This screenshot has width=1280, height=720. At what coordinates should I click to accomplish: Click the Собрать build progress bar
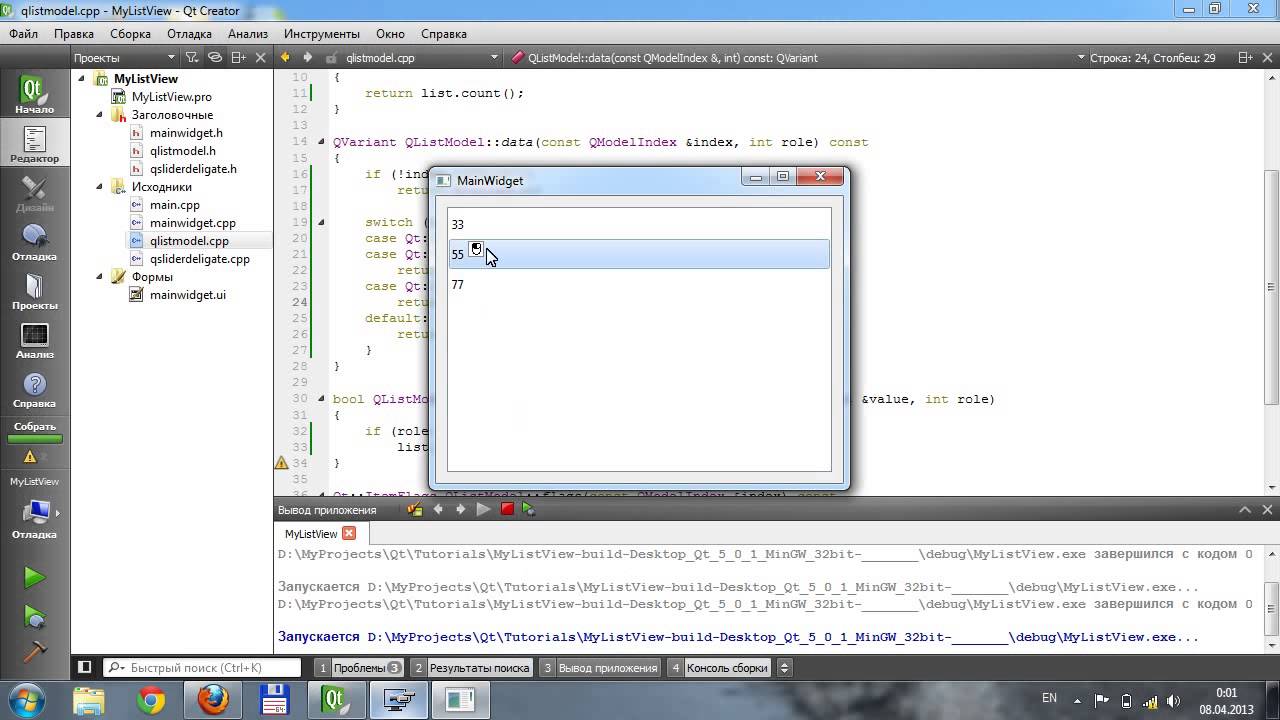pyautogui.click(x=35, y=438)
